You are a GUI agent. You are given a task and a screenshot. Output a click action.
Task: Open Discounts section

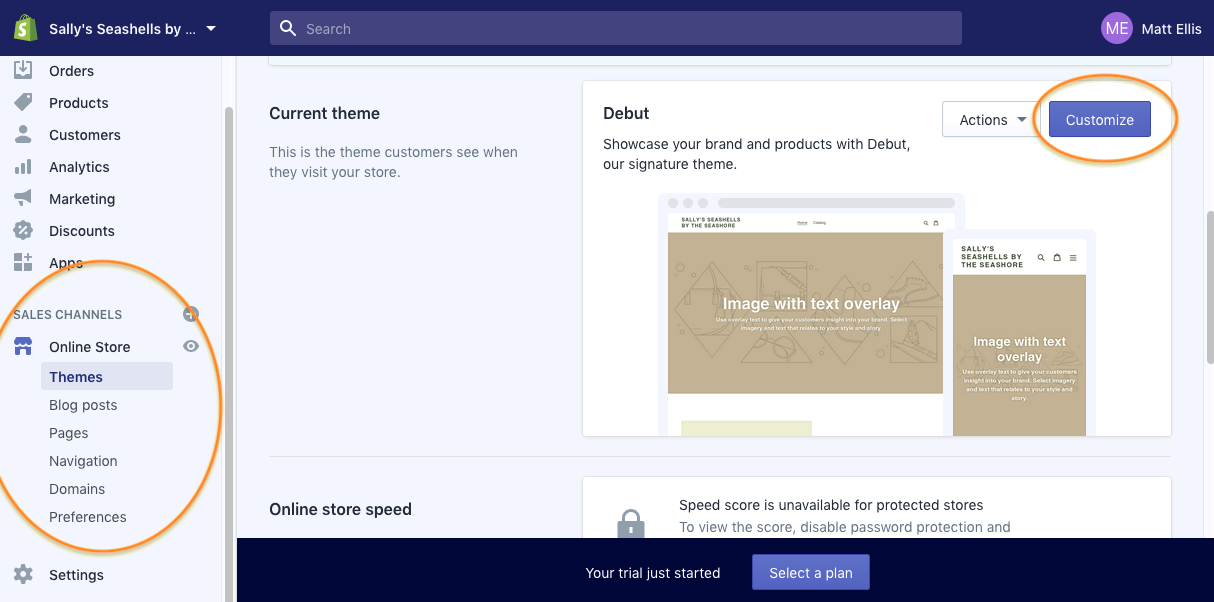tap(82, 231)
